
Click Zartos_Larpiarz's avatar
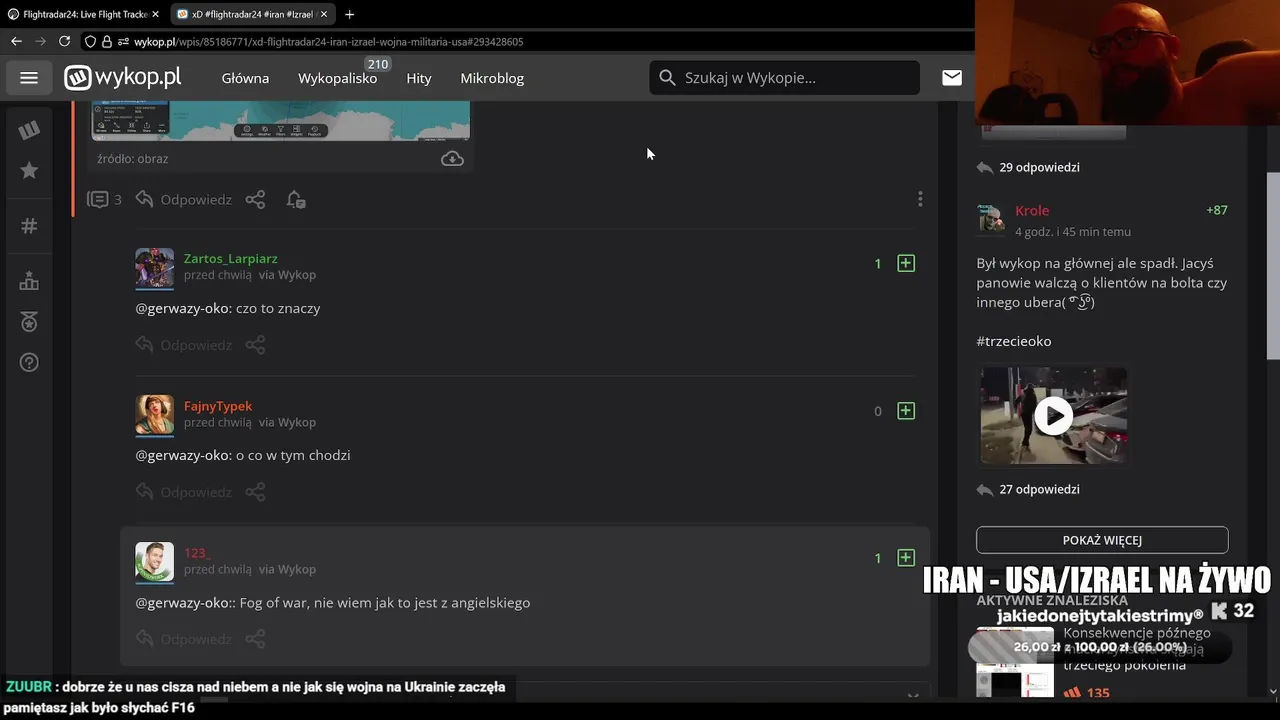tap(155, 268)
